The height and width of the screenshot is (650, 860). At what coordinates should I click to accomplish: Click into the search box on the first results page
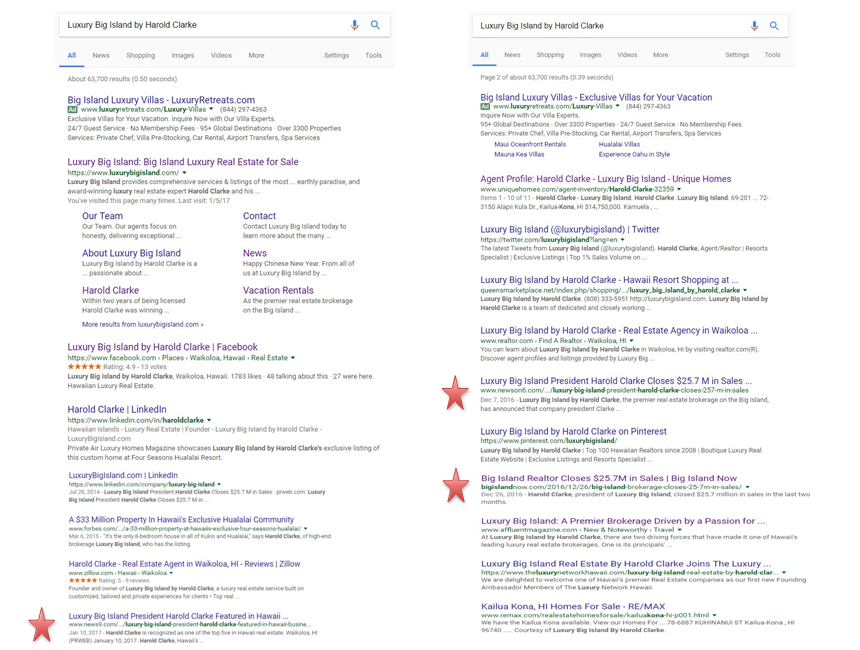(x=200, y=25)
